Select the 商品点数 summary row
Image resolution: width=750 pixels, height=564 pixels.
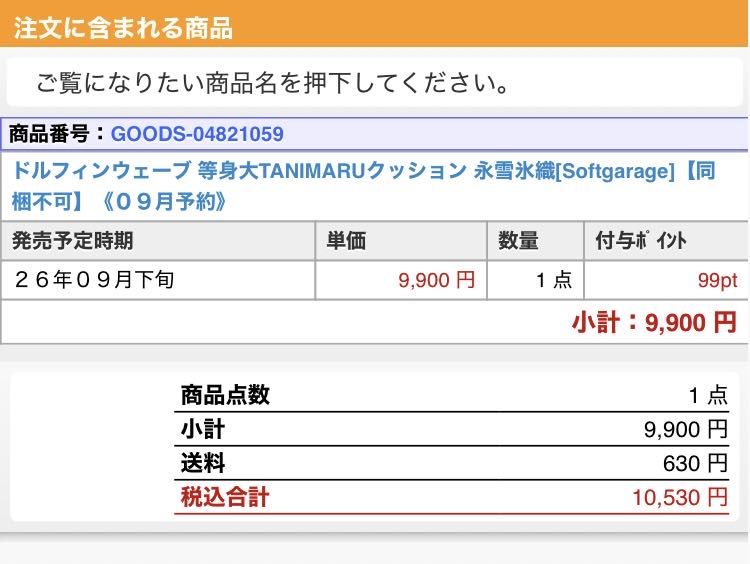pos(452,395)
